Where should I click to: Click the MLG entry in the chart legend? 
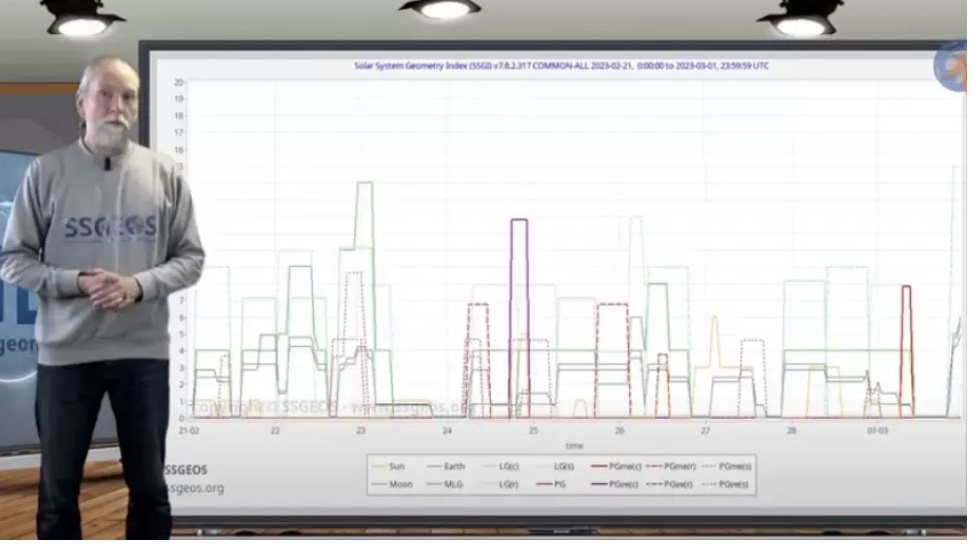pyautogui.click(x=445, y=484)
